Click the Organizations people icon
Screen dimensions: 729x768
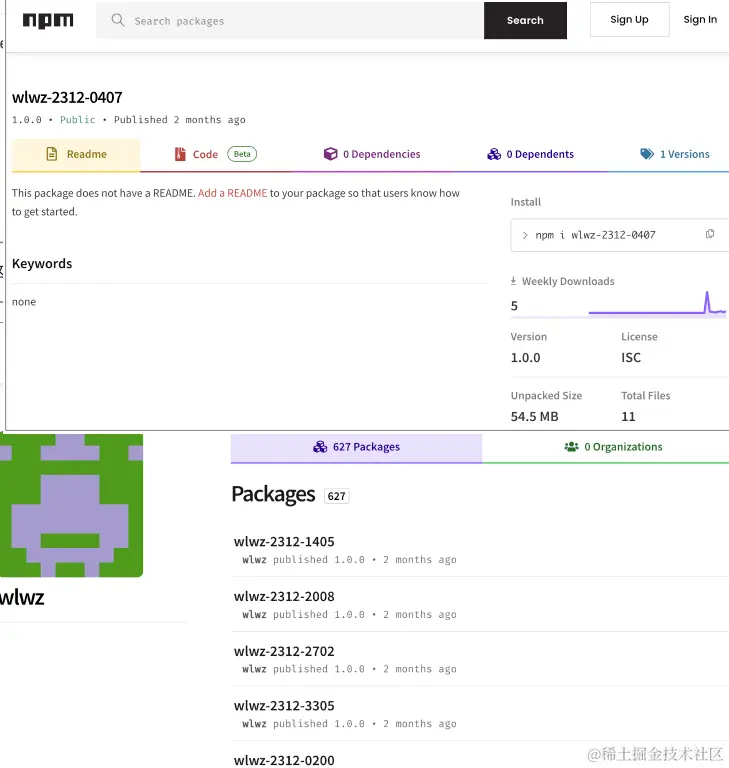click(571, 447)
